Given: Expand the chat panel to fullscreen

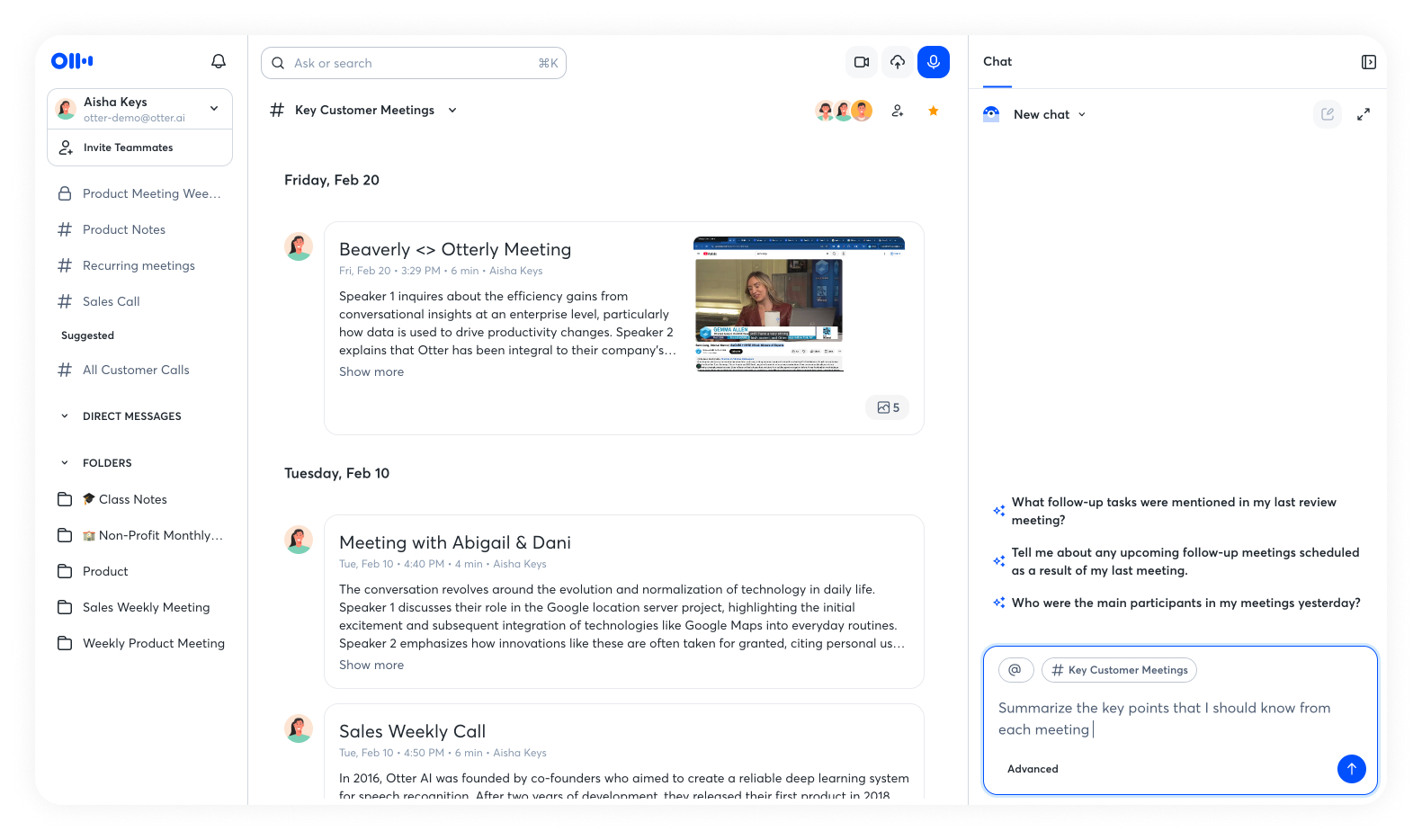Looking at the screenshot, I should click(1364, 114).
